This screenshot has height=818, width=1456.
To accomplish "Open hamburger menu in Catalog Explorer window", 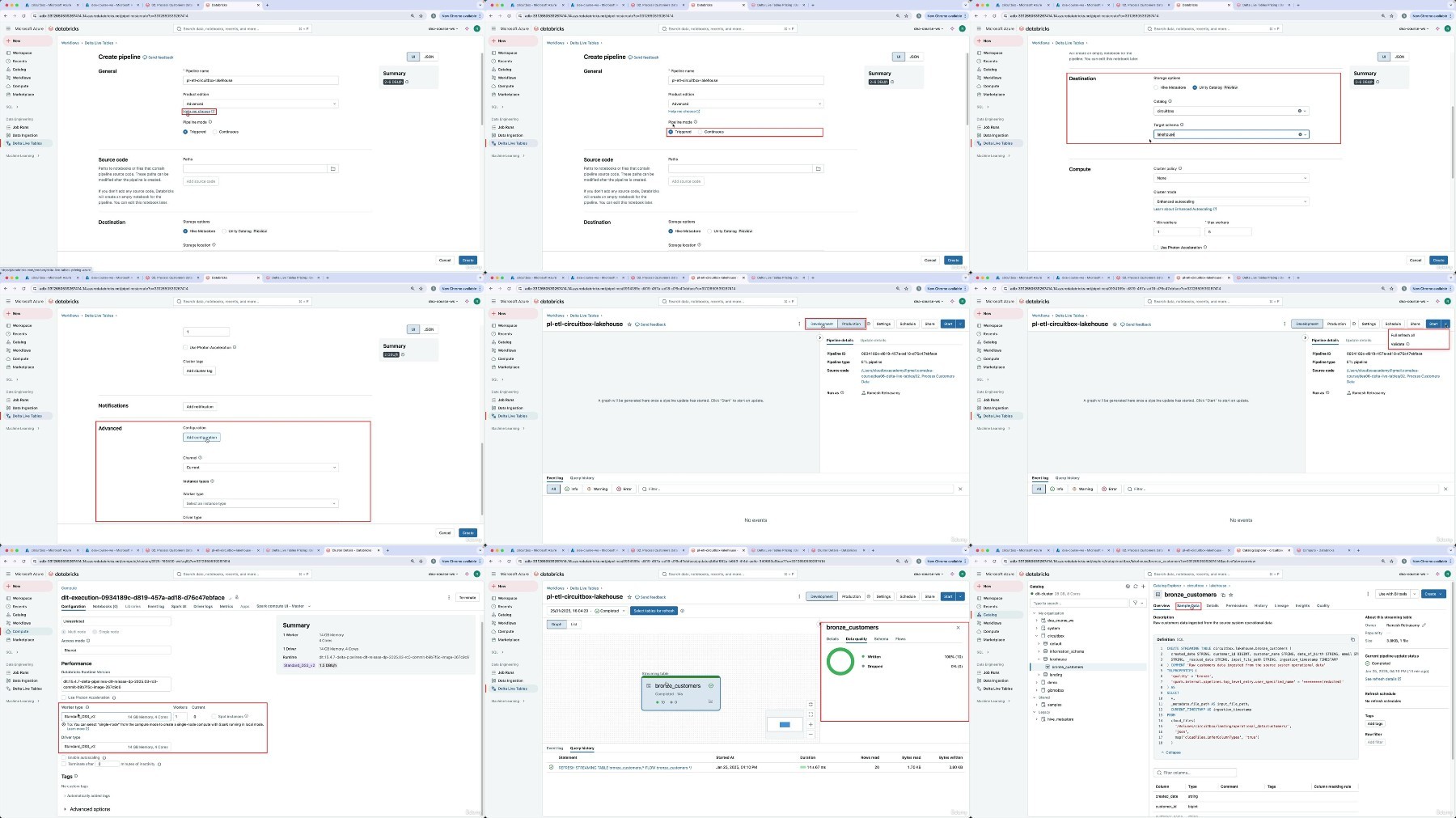I will (x=980, y=574).
